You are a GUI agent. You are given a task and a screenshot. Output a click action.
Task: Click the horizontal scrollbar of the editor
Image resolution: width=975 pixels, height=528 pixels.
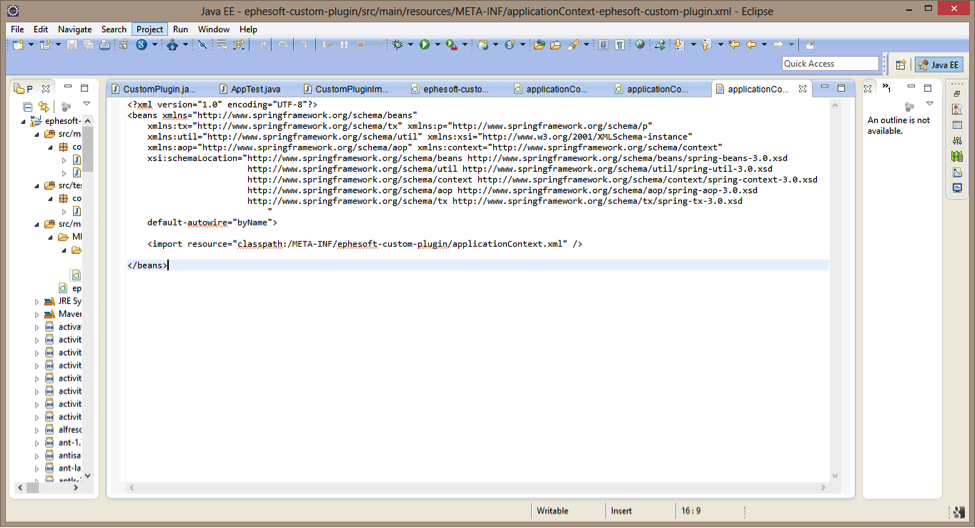pyautogui.click(x=477, y=488)
